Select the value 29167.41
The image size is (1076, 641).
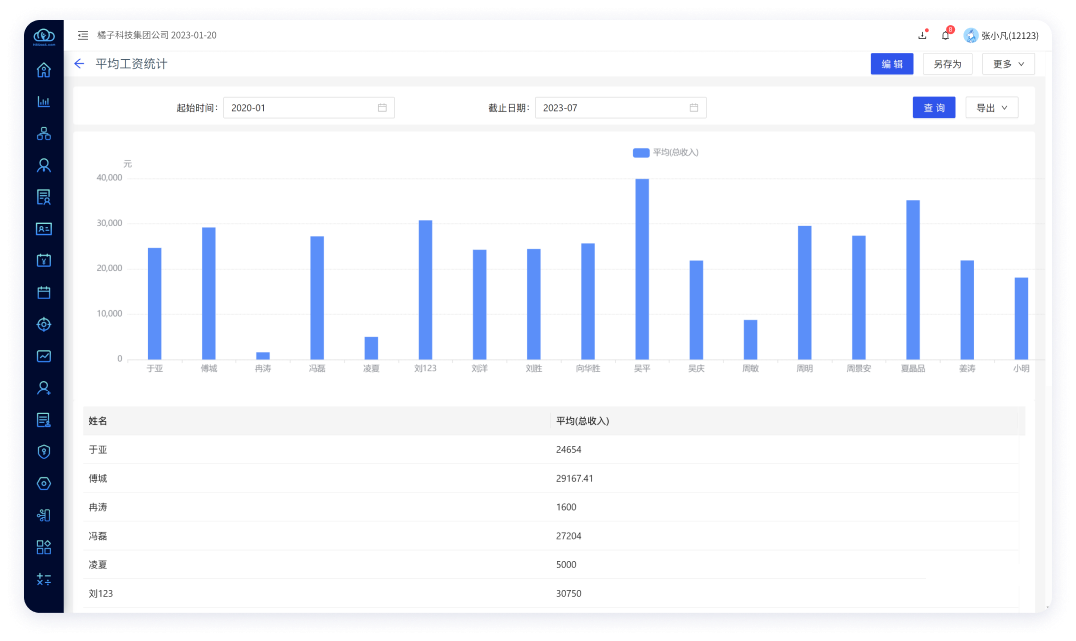point(574,478)
